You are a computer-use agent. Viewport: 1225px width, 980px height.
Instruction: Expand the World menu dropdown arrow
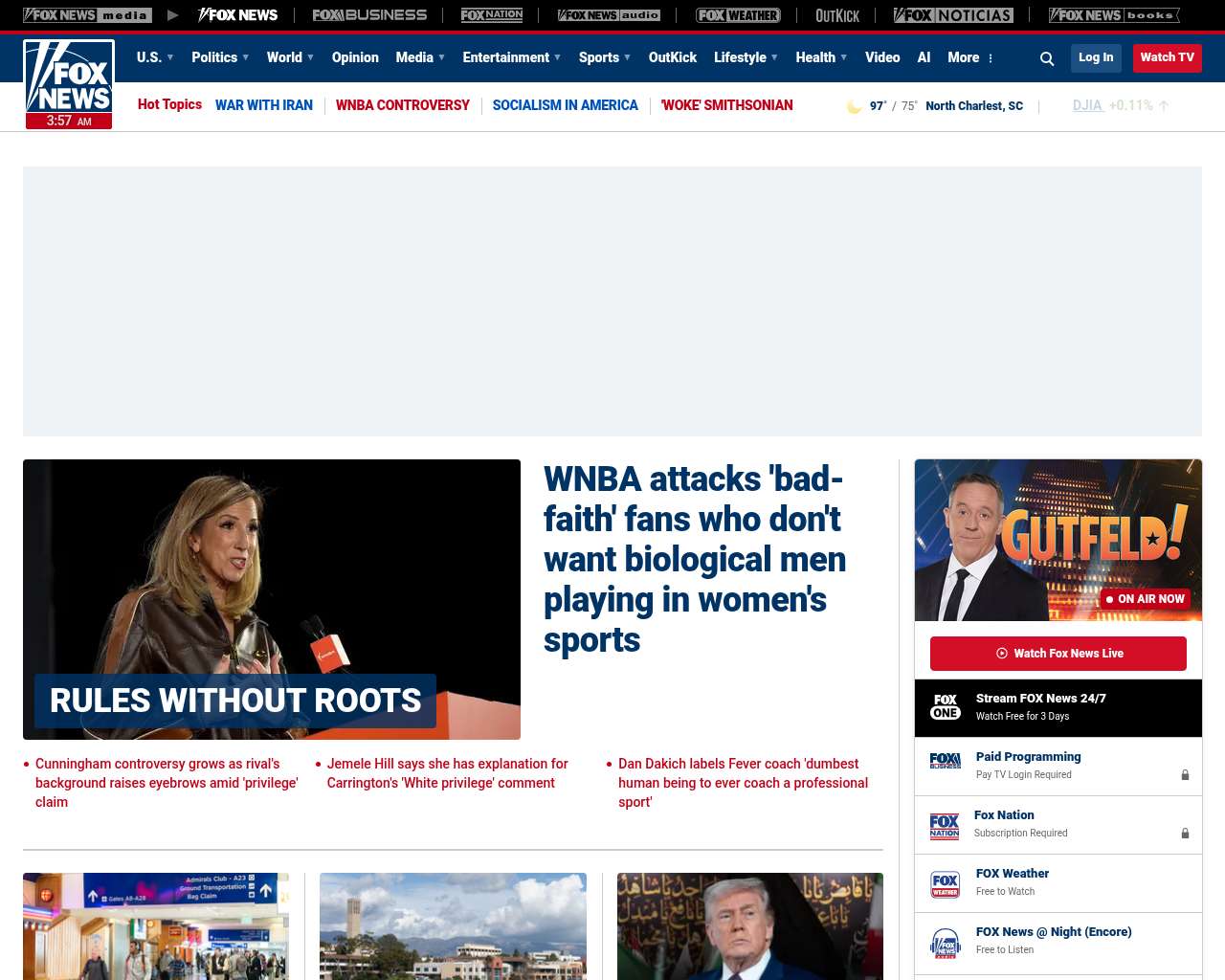coord(311,57)
